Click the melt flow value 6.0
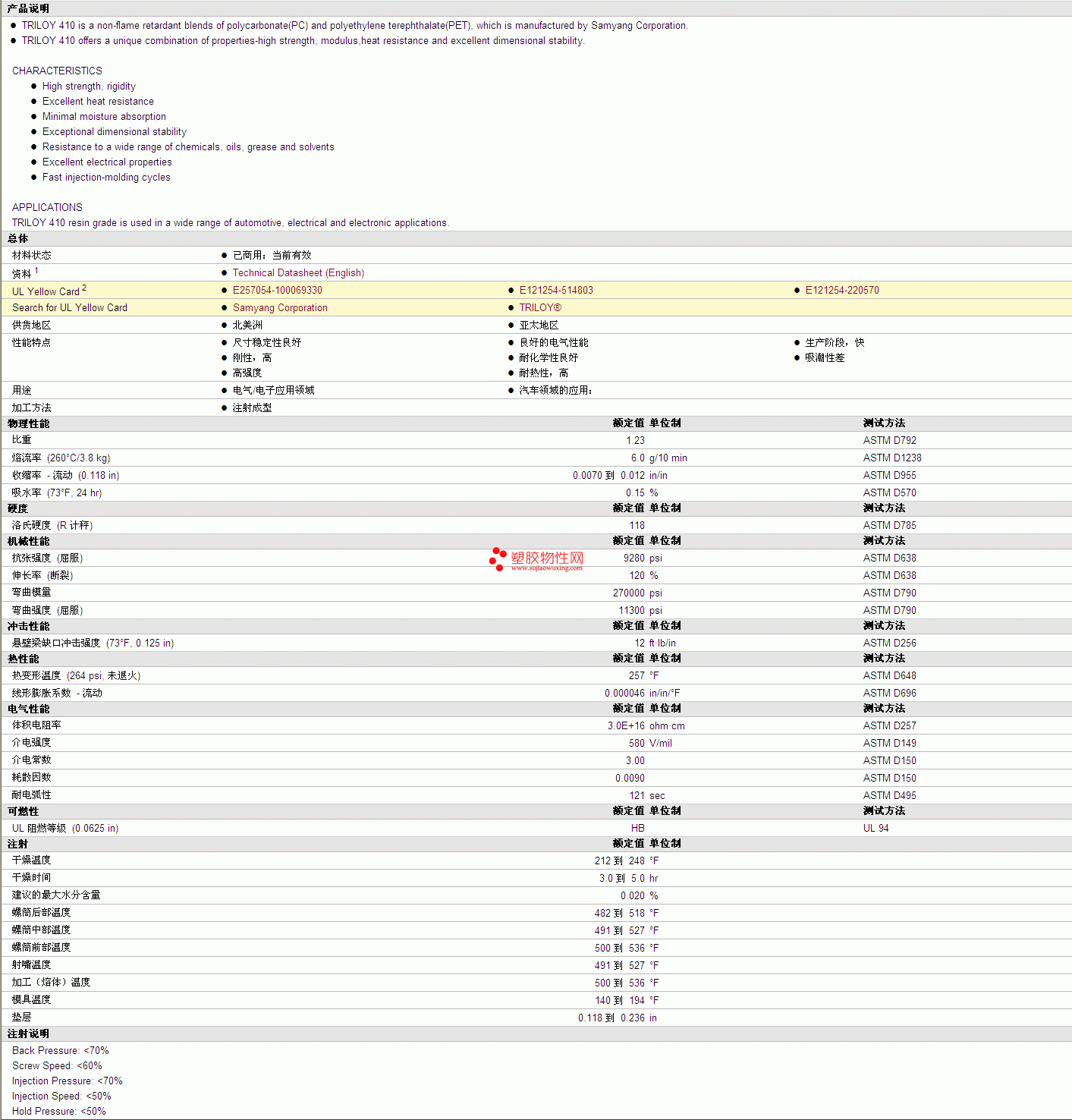This screenshot has height=1120, width=1072. (x=637, y=458)
